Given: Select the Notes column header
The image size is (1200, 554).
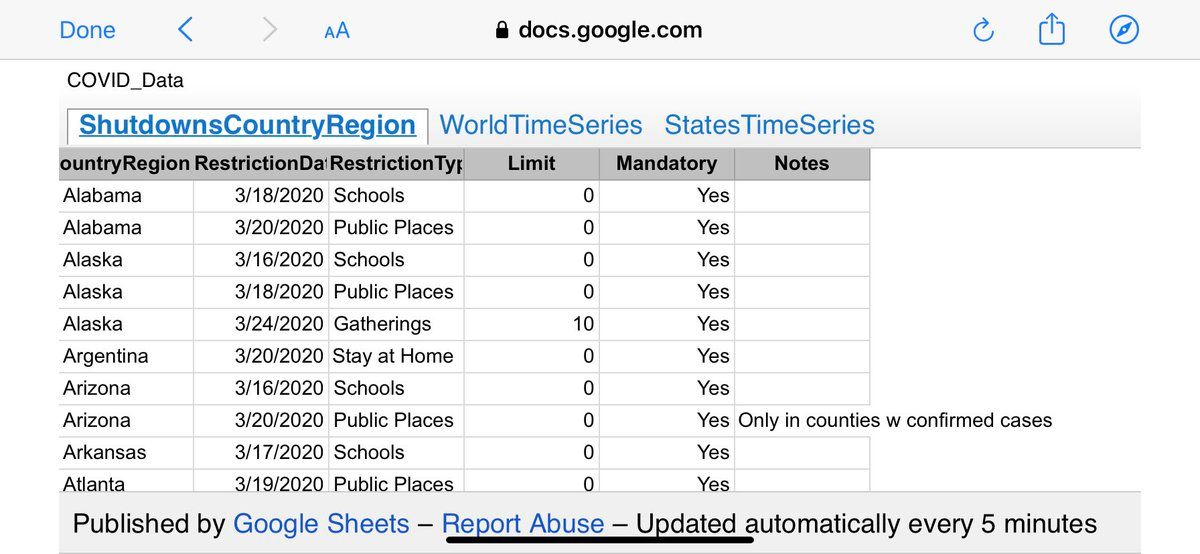Looking at the screenshot, I should pyautogui.click(x=802, y=164).
